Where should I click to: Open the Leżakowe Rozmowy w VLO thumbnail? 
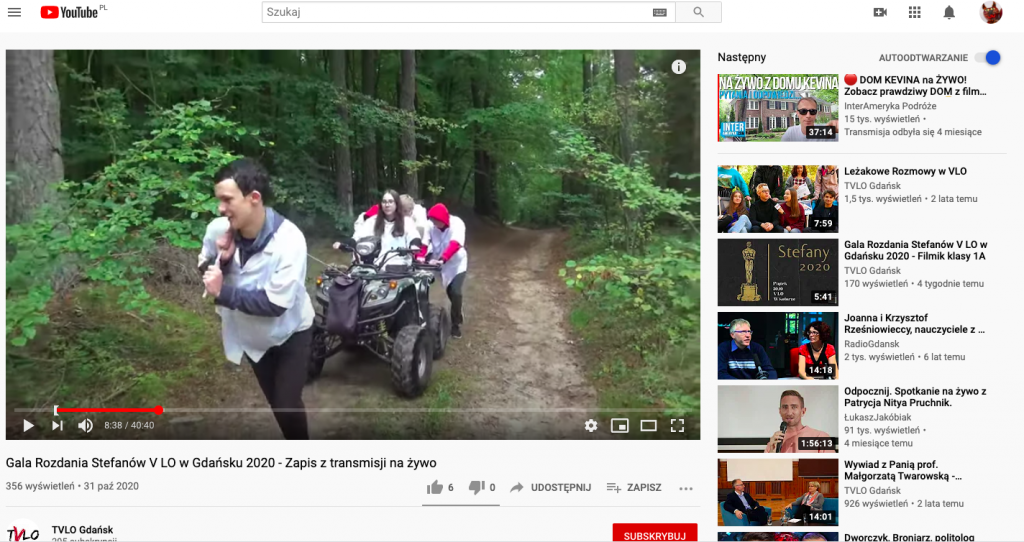point(777,199)
